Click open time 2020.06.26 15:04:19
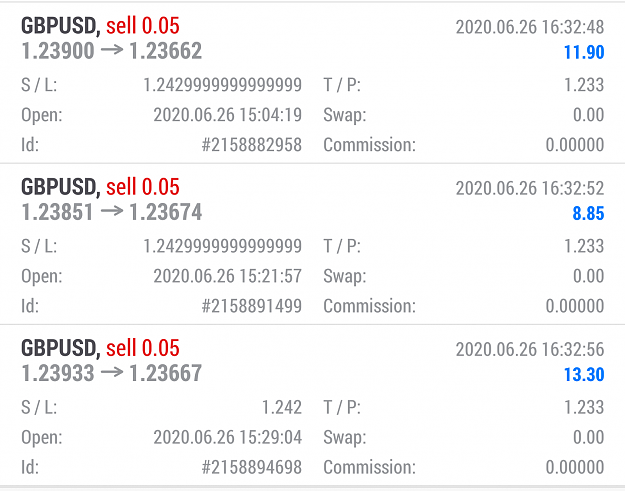This screenshot has height=491, width=625. click(x=228, y=115)
